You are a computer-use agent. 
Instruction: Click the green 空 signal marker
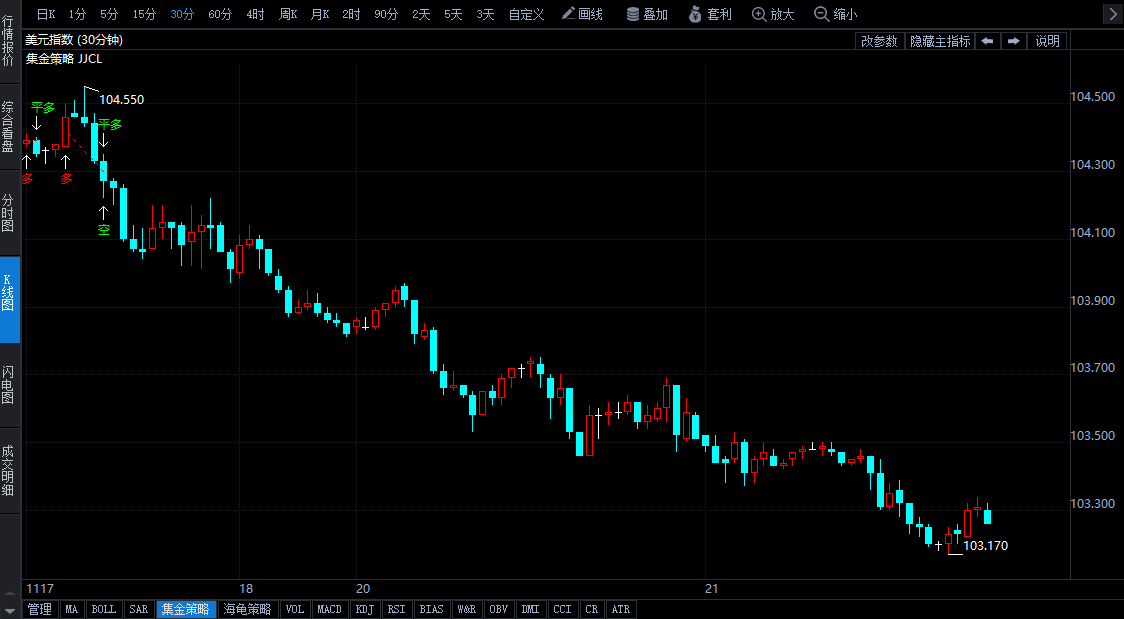tap(104, 229)
